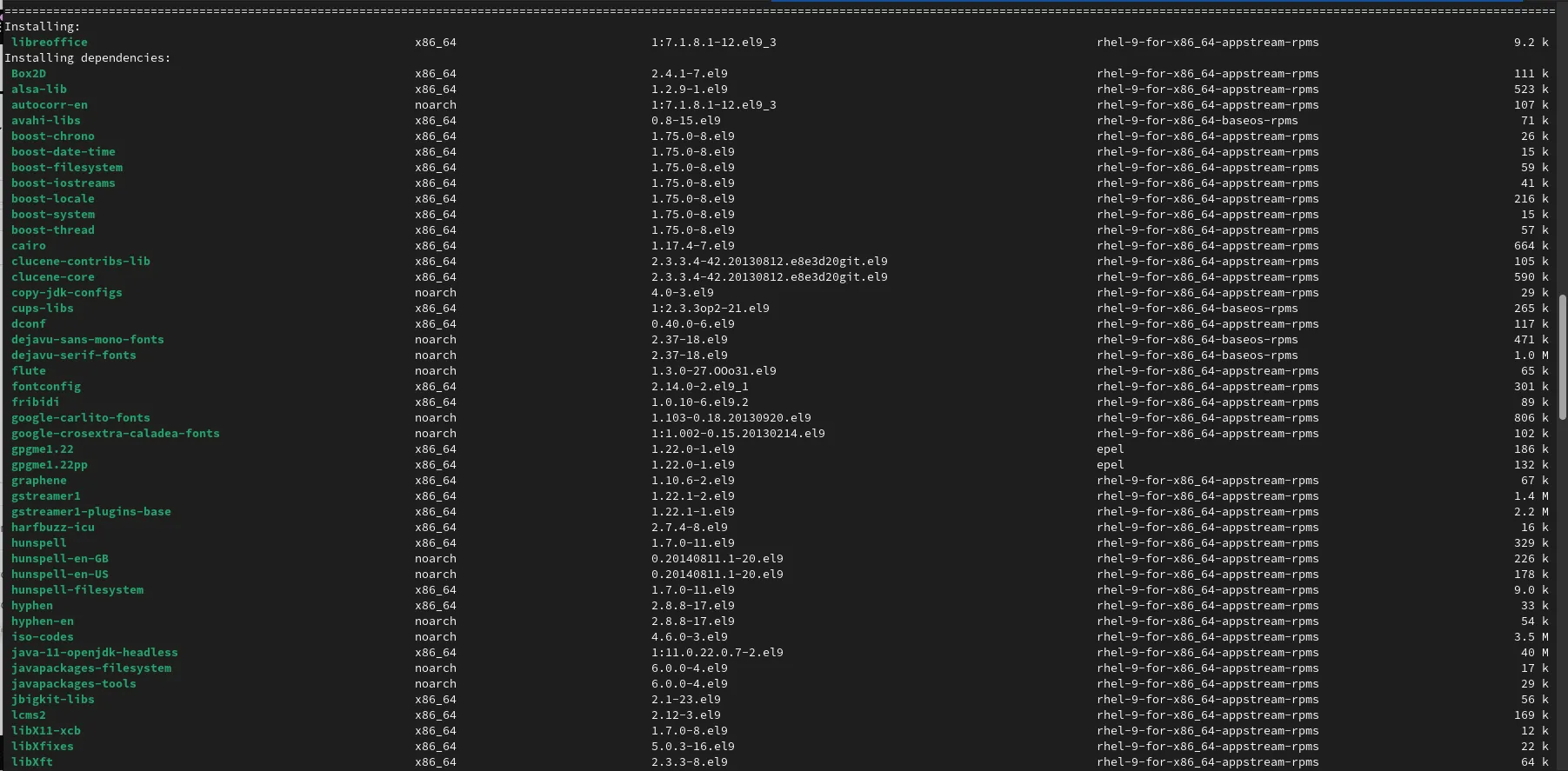The image size is (1568, 771).
Task: Click copy-jdk-configs package name
Action: tap(67, 292)
